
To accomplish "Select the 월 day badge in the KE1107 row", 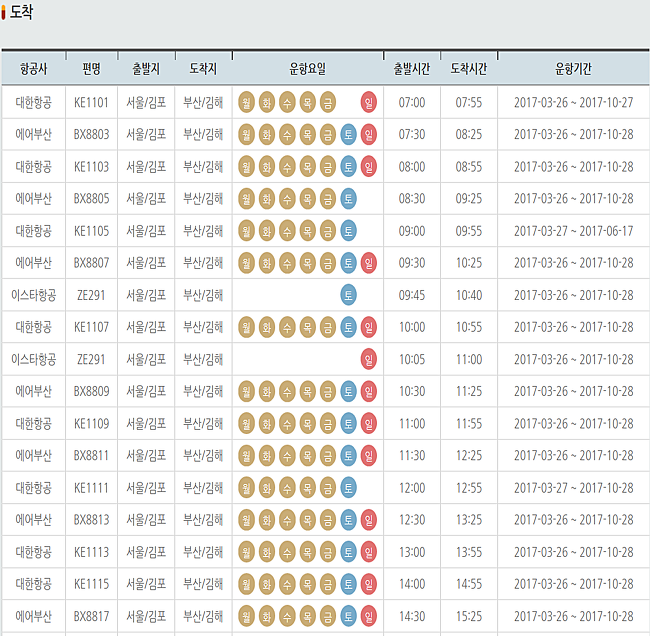I will coord(246,327).
